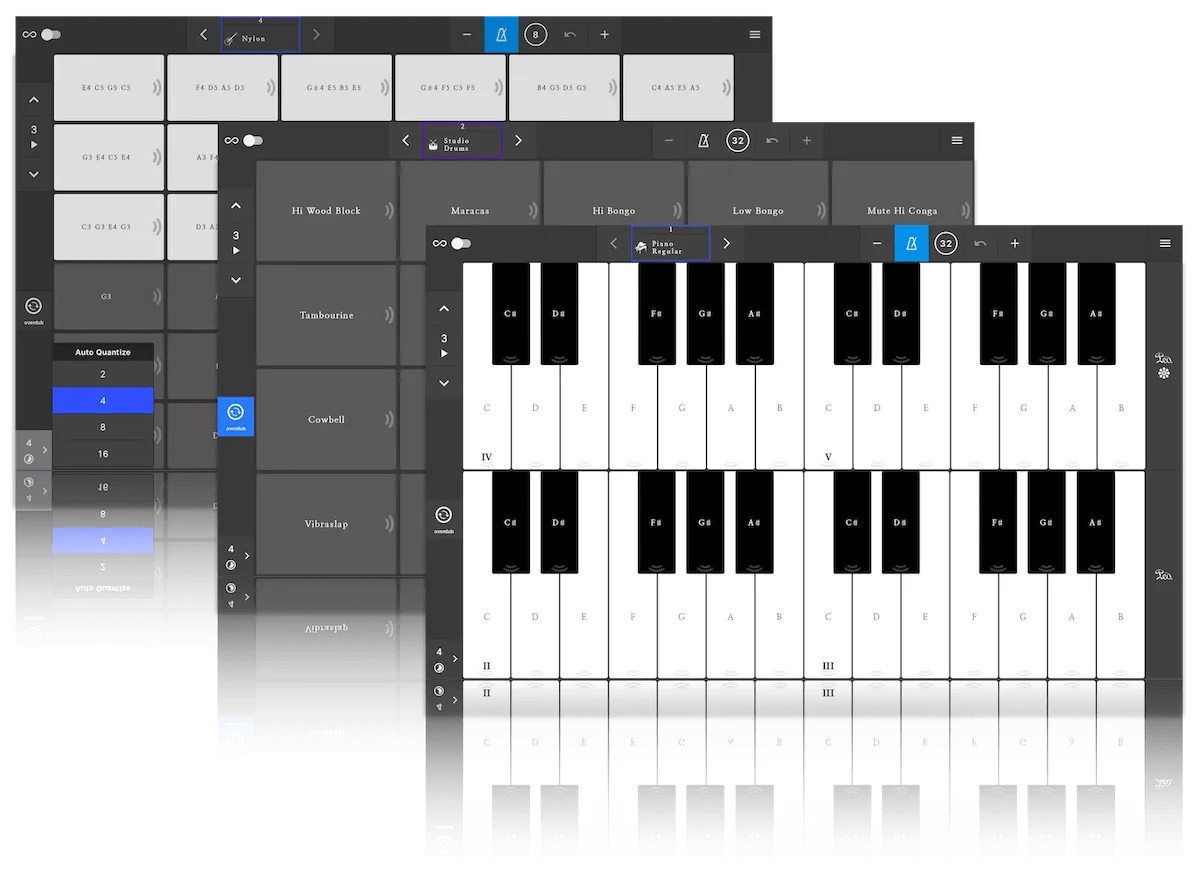Screen dimensions: 1200x896
Task: Enable the metronome in the Studio Drums window
Action: (703, 141)
